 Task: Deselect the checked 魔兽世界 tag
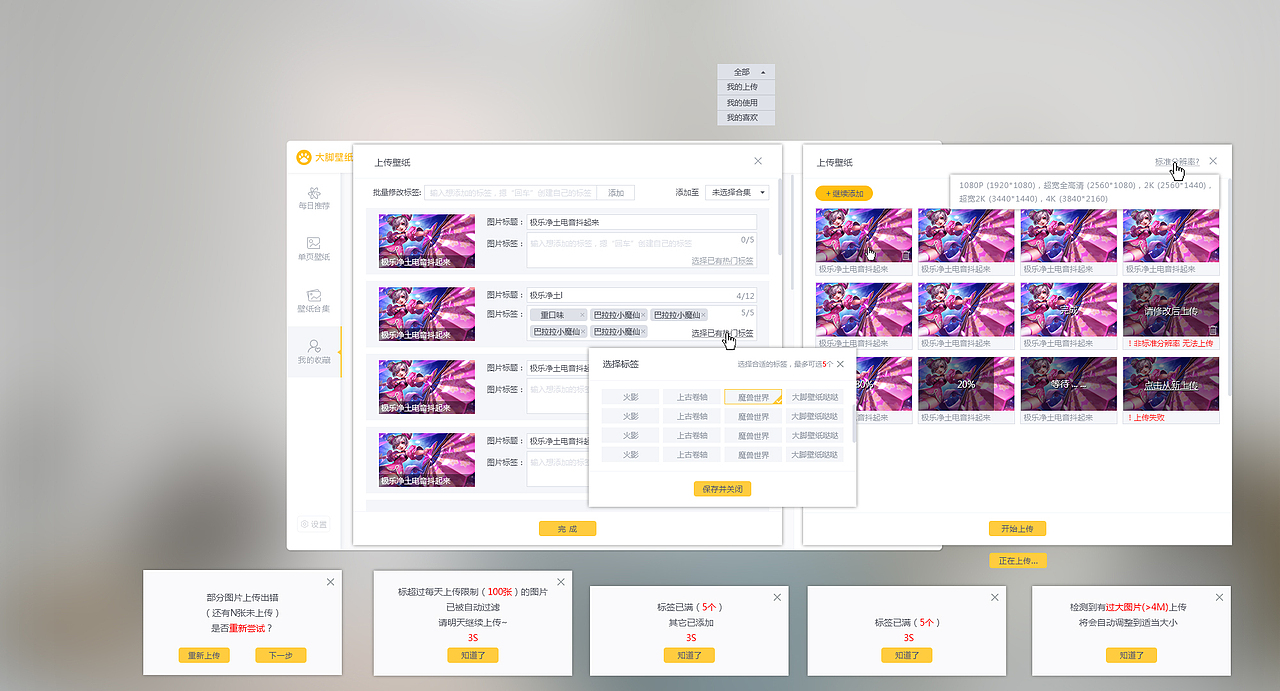(x=752, y=396)
